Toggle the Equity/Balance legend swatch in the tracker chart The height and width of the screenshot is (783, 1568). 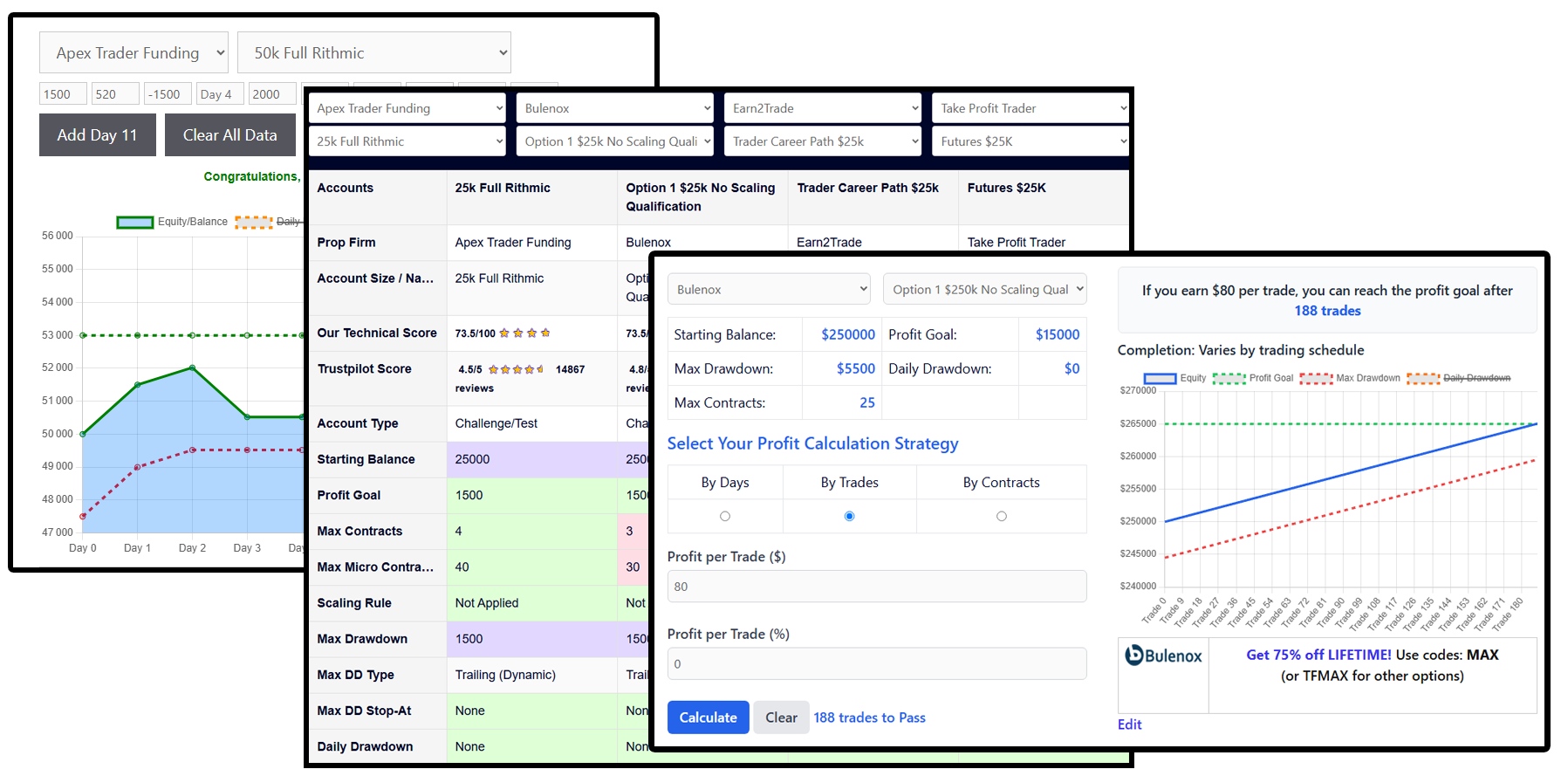(135, 222)
